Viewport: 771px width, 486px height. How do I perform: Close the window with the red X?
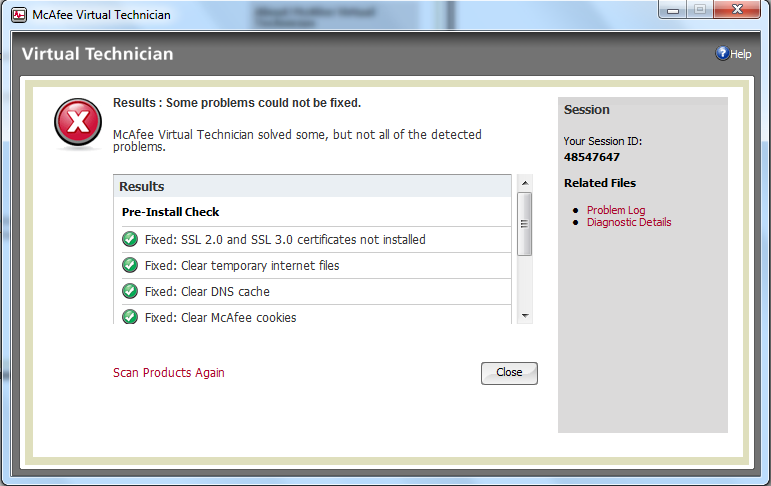click(737, 10)
